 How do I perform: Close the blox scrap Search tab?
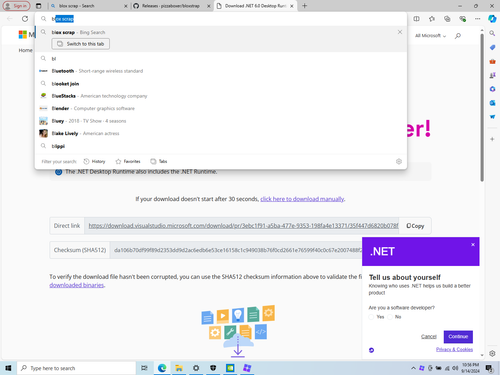[126, 6]
